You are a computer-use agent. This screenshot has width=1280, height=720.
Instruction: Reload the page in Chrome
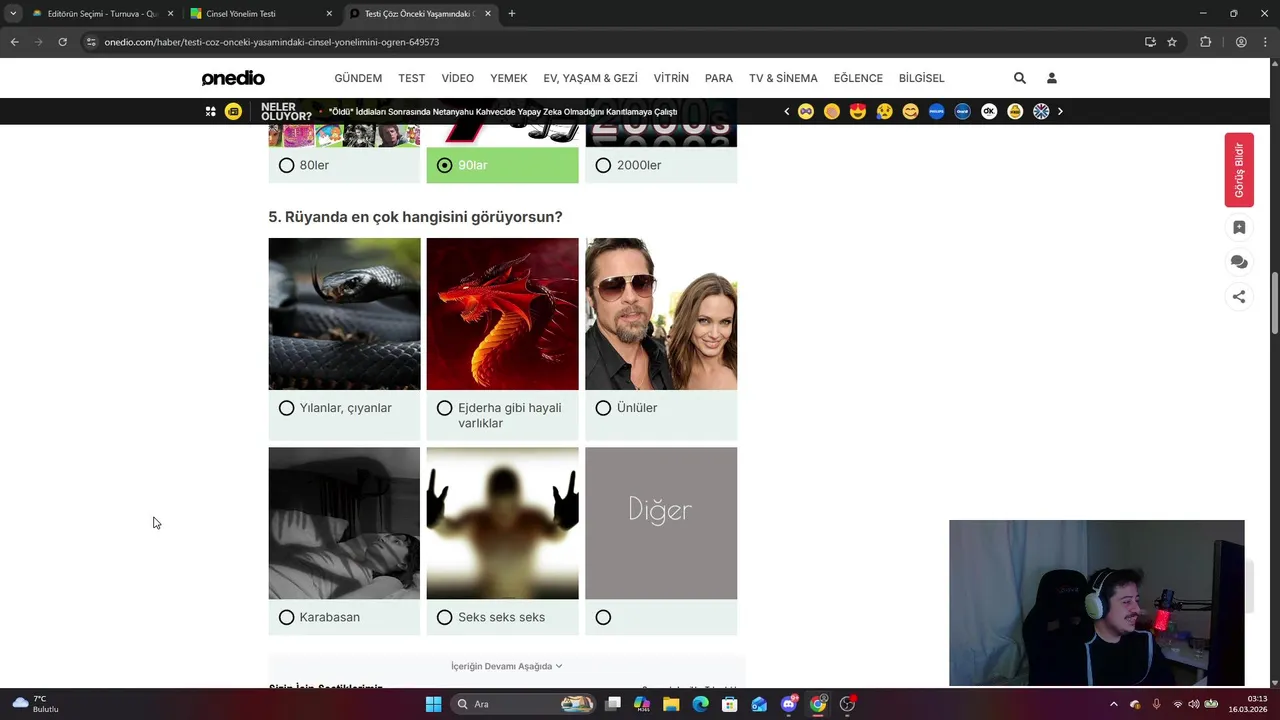62,42
